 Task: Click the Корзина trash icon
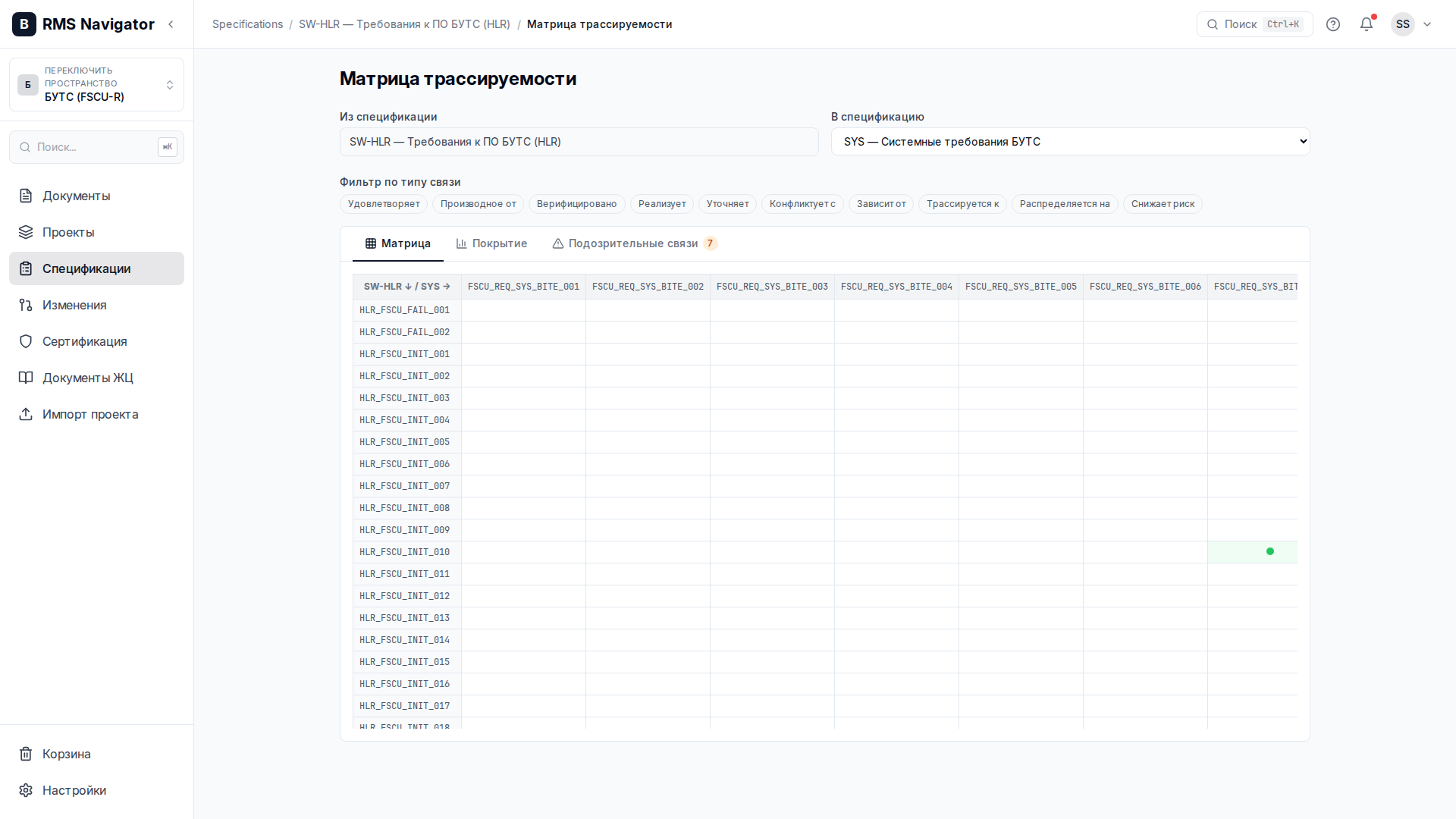(x=26, y=754)
